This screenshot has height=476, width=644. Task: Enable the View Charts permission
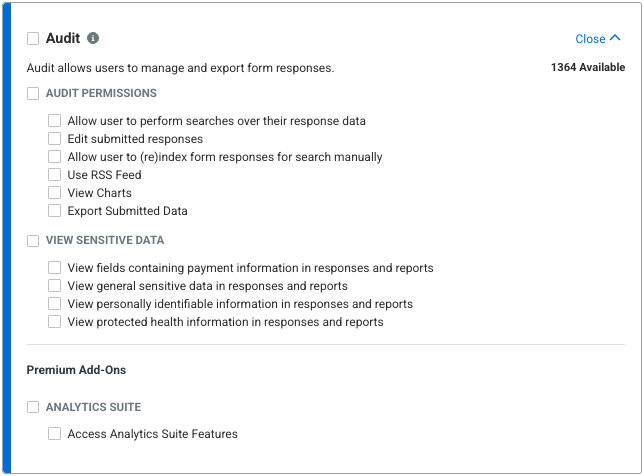55,193
